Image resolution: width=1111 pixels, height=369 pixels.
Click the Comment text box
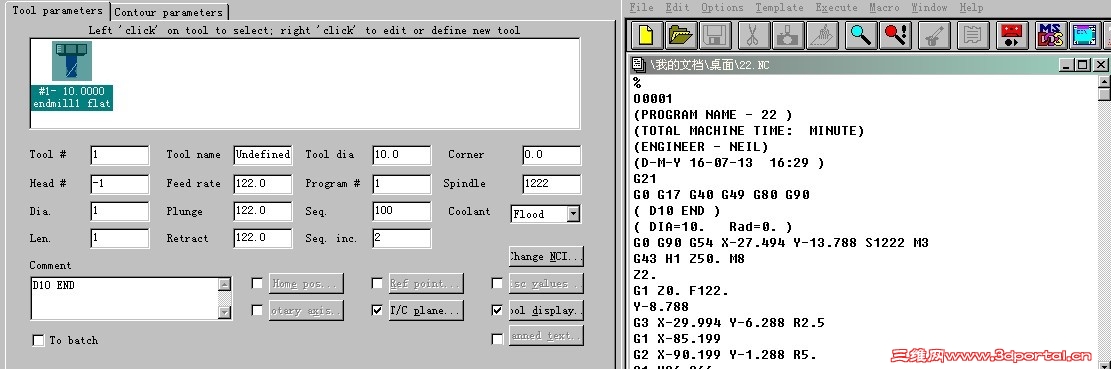click(124, 298)
